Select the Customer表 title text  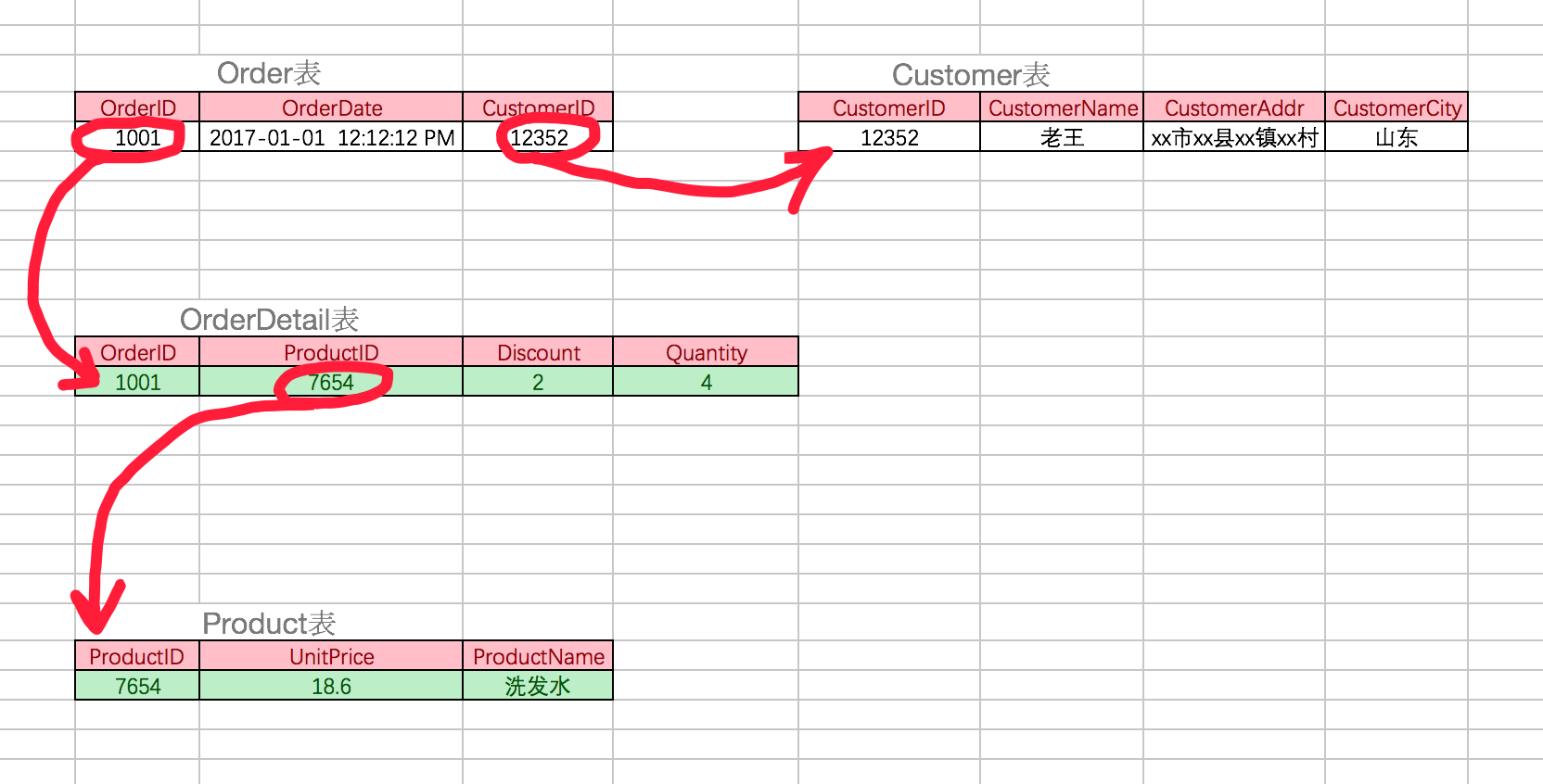(970, 75)
